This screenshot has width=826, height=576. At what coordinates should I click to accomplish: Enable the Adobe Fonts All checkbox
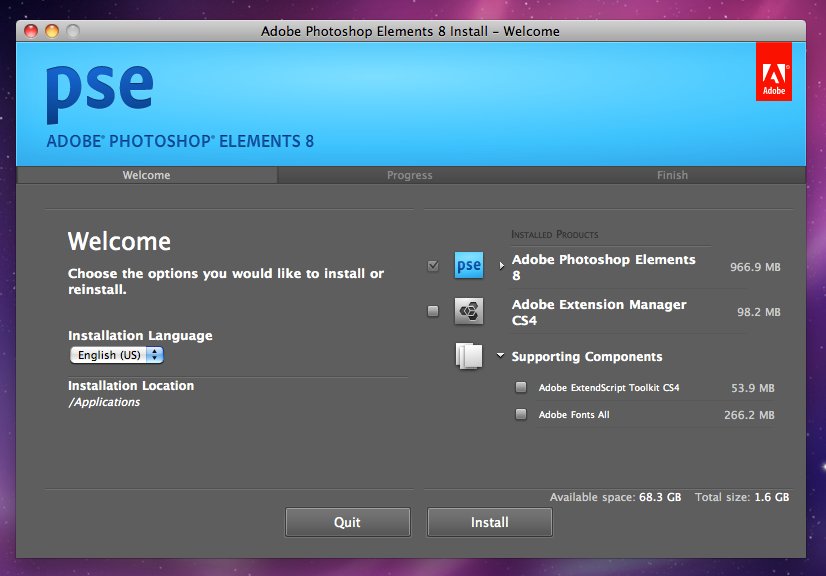521,414
